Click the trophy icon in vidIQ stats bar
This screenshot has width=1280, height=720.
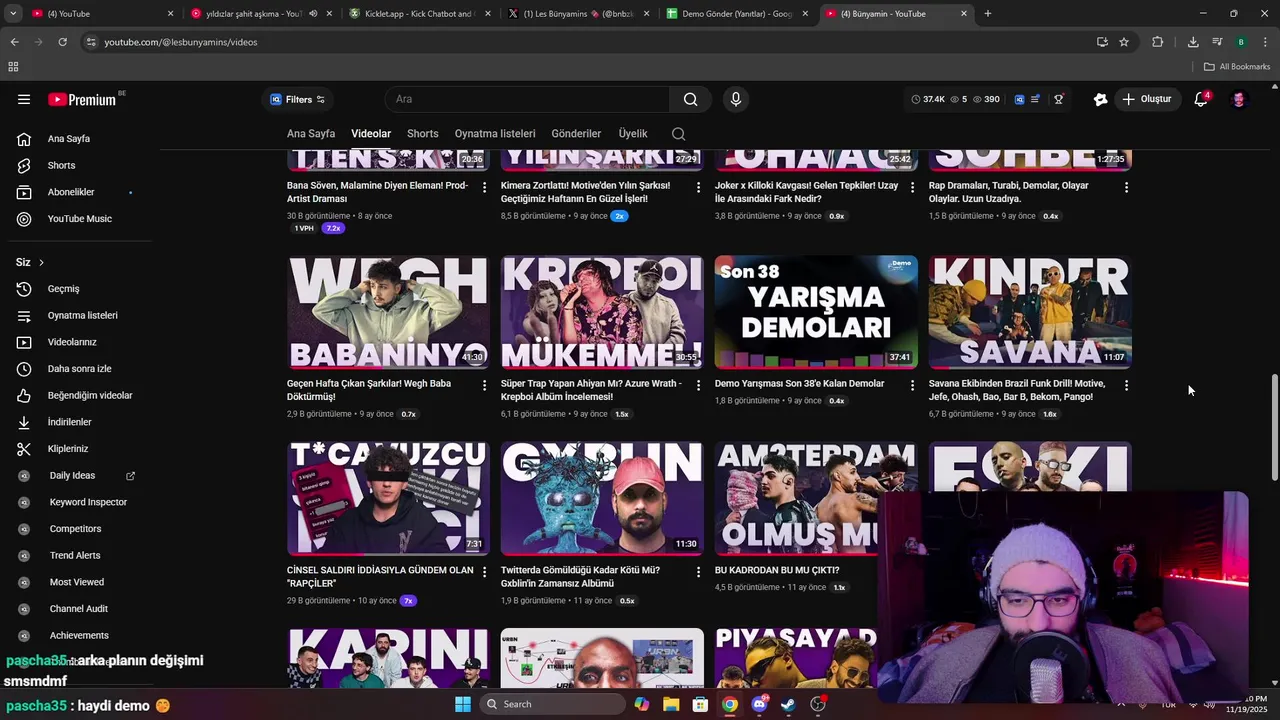coord(1058,99)
